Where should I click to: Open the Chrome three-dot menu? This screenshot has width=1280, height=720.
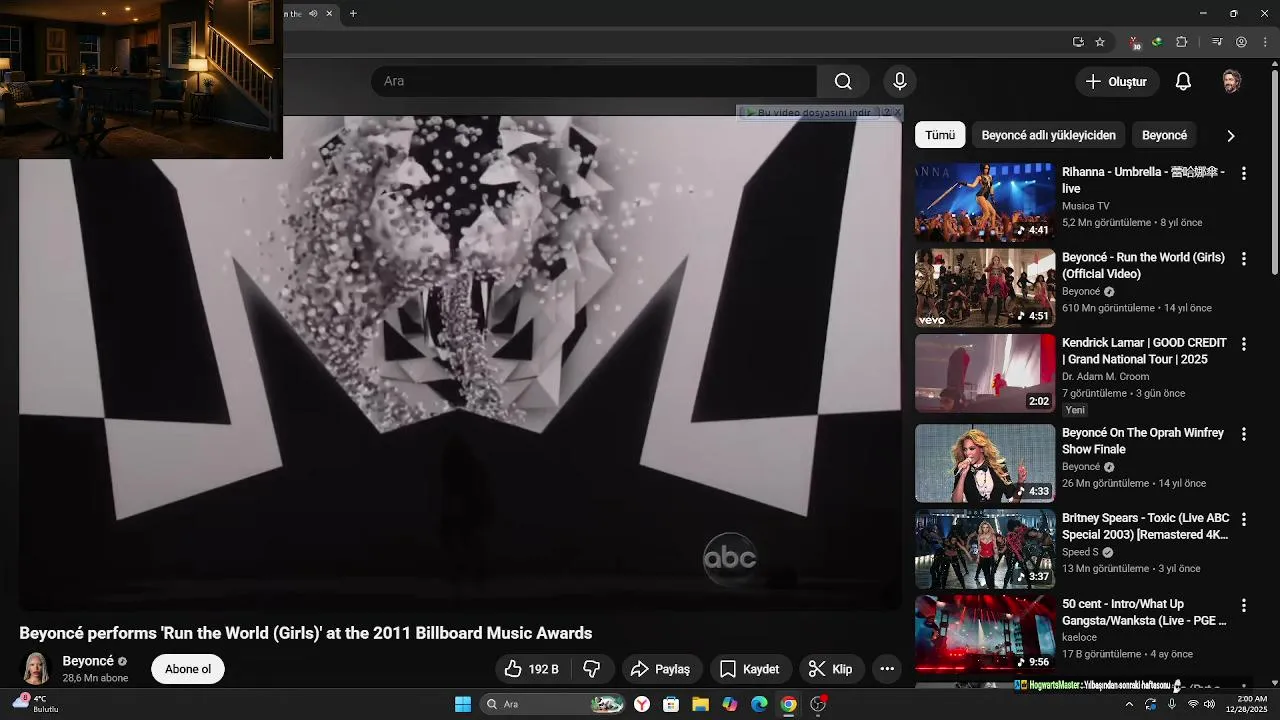(x=1266, y=42)
